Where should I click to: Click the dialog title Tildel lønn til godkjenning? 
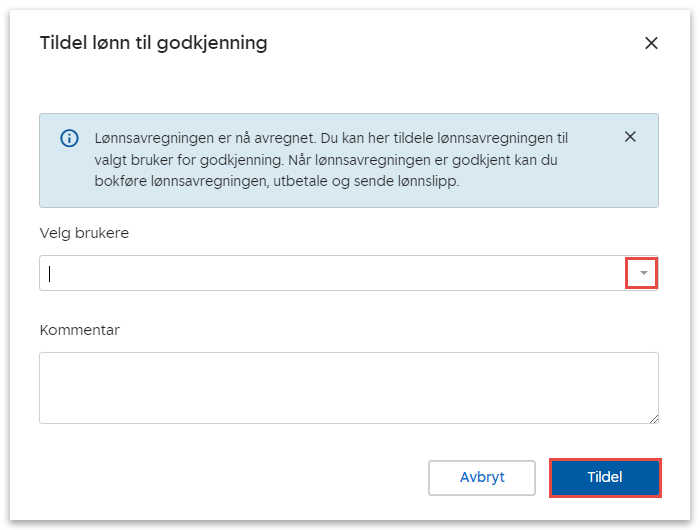coord(153,43)
